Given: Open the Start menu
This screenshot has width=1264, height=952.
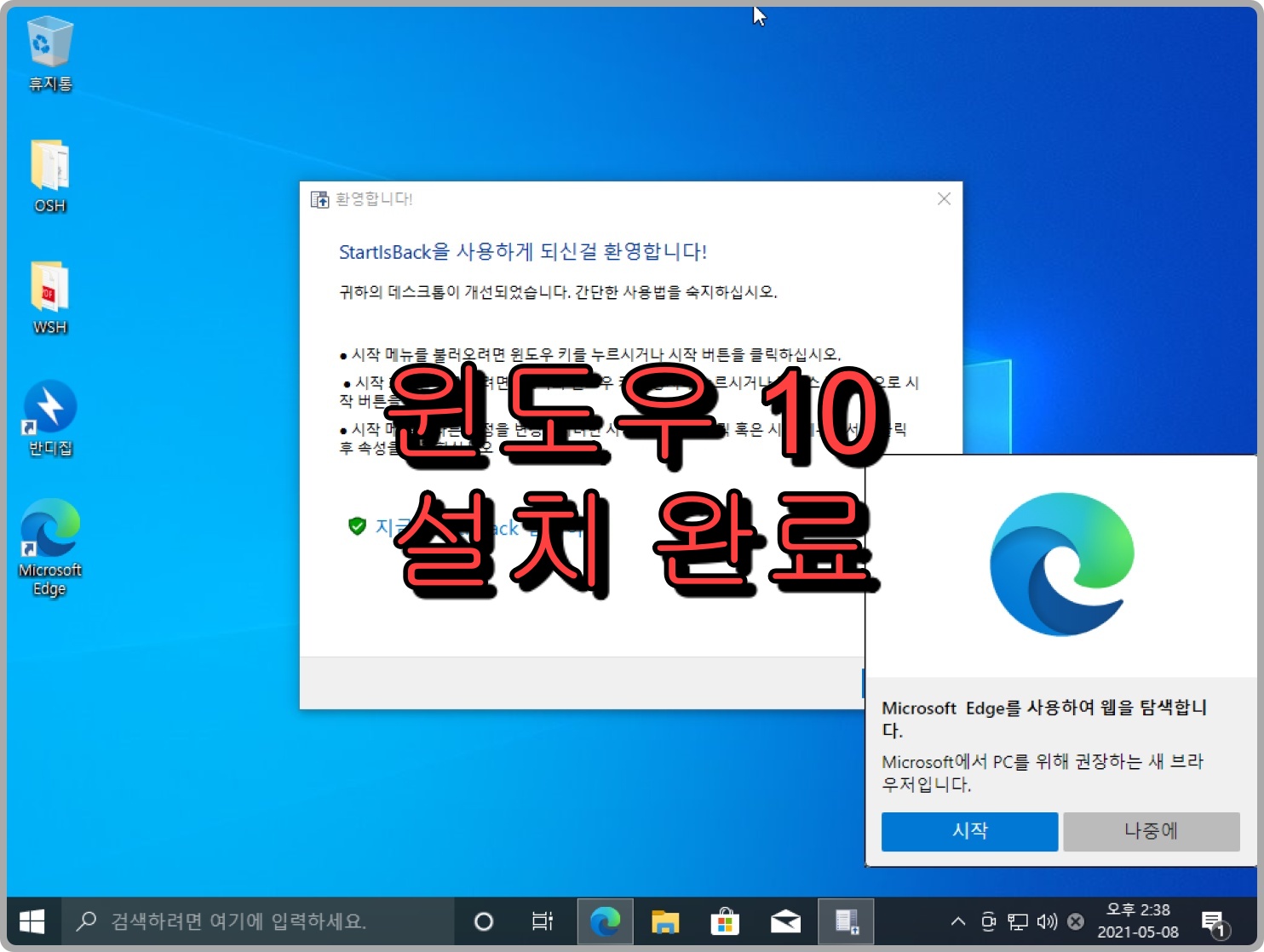Looking at the screenshot, I should coord(33,921).
